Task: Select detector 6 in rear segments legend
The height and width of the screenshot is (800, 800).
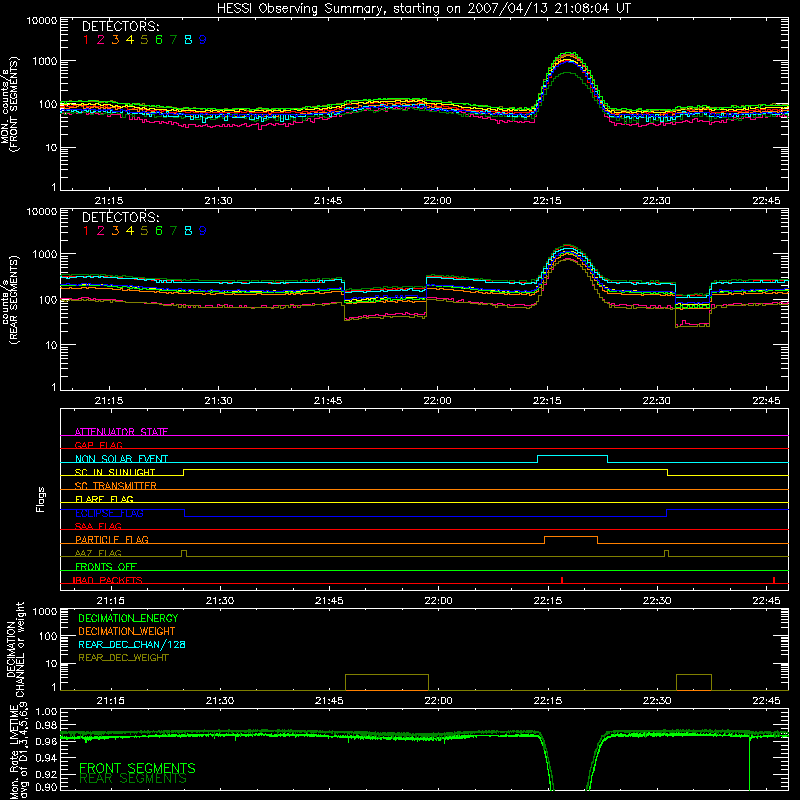Action: click(159, 231)
